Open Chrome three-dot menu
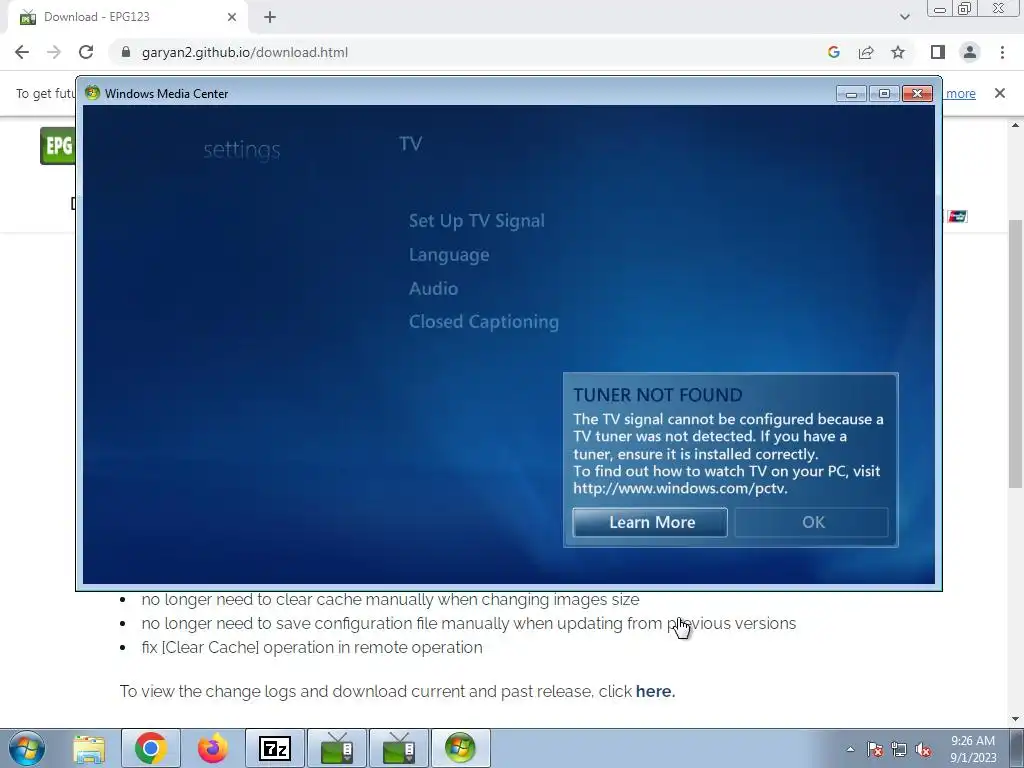The image size is (1024, 768). (1002, 52)
